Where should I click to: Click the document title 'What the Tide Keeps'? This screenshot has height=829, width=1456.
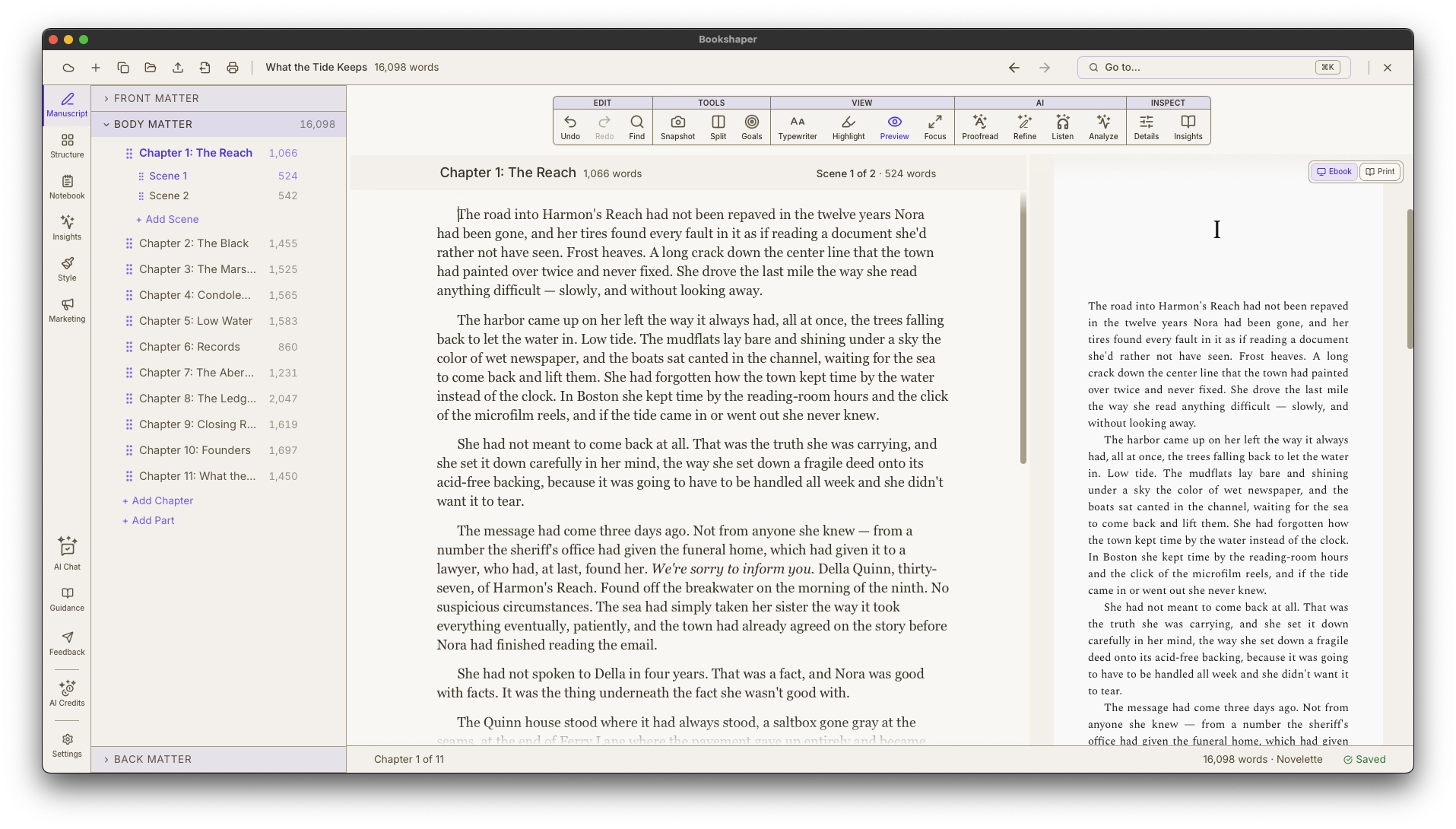(316, 68)
